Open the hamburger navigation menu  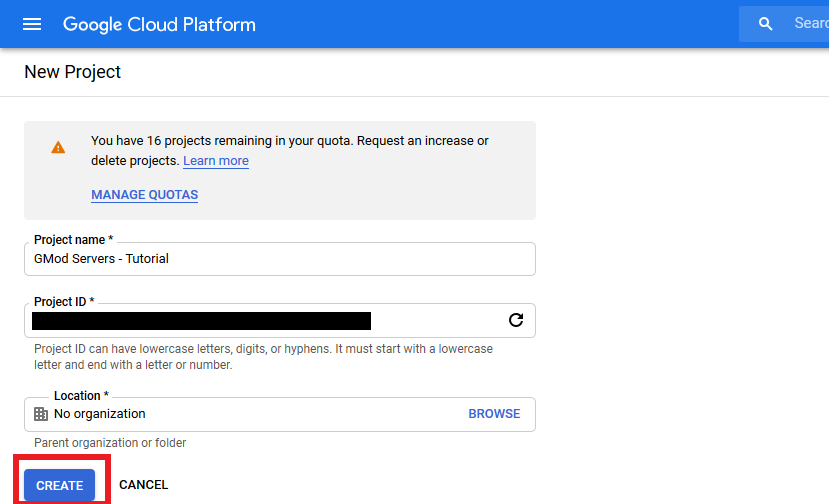pyautogui.click(x=32, y=24)
